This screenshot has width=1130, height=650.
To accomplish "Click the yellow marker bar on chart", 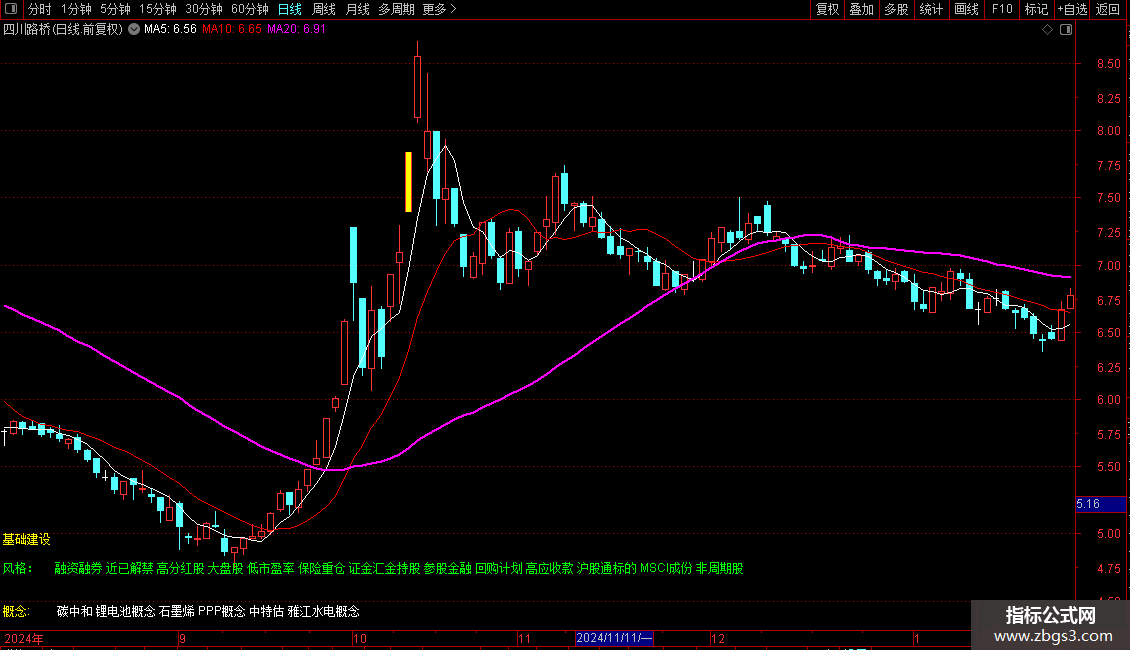I will (x=409, y=182).
